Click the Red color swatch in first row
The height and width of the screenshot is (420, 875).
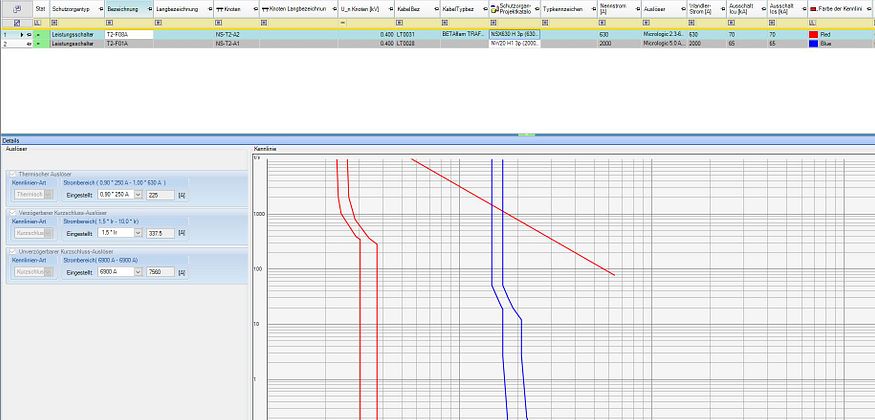(x=813, y=34)
